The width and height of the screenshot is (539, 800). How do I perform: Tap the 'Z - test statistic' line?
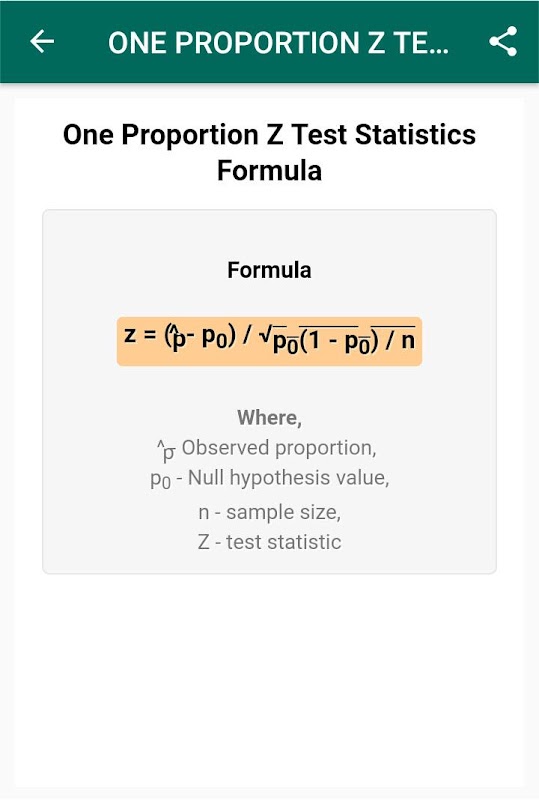(x=270, y=542)
